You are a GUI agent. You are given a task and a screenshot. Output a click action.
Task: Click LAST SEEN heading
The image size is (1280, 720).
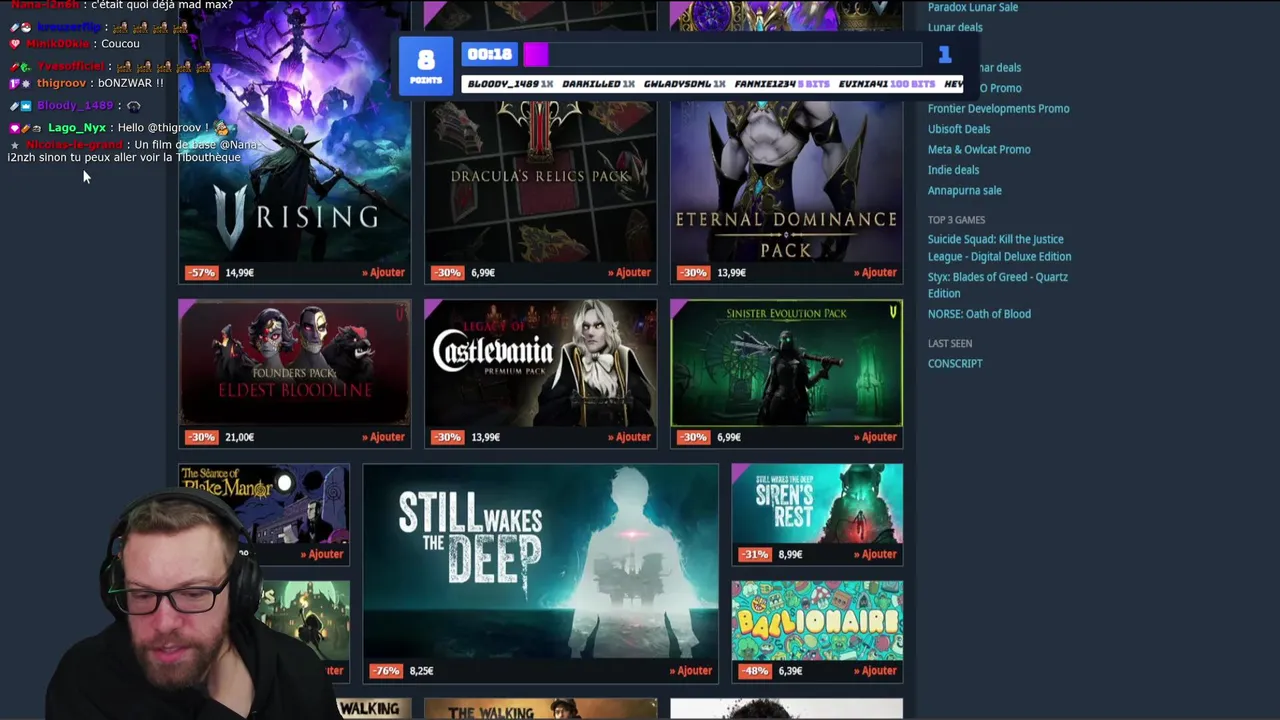[x=950, y=344]
